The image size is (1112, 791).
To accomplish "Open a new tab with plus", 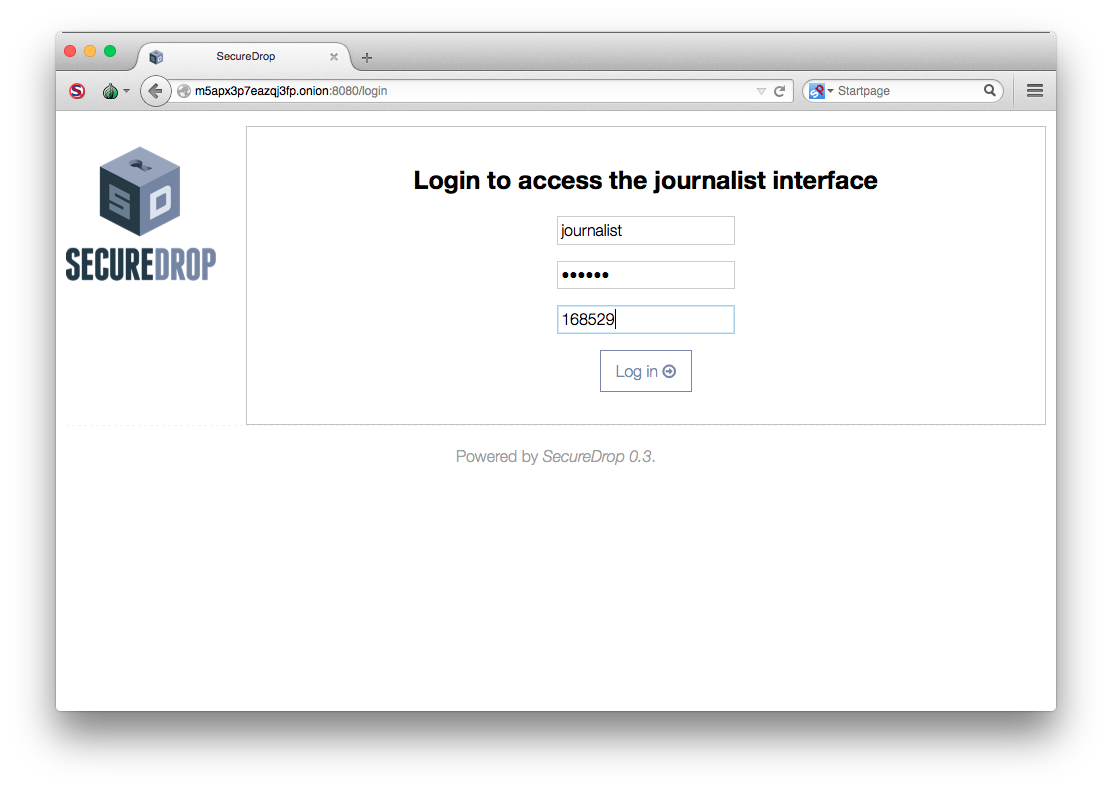I will pyautogui.click(x=367, y=57).
